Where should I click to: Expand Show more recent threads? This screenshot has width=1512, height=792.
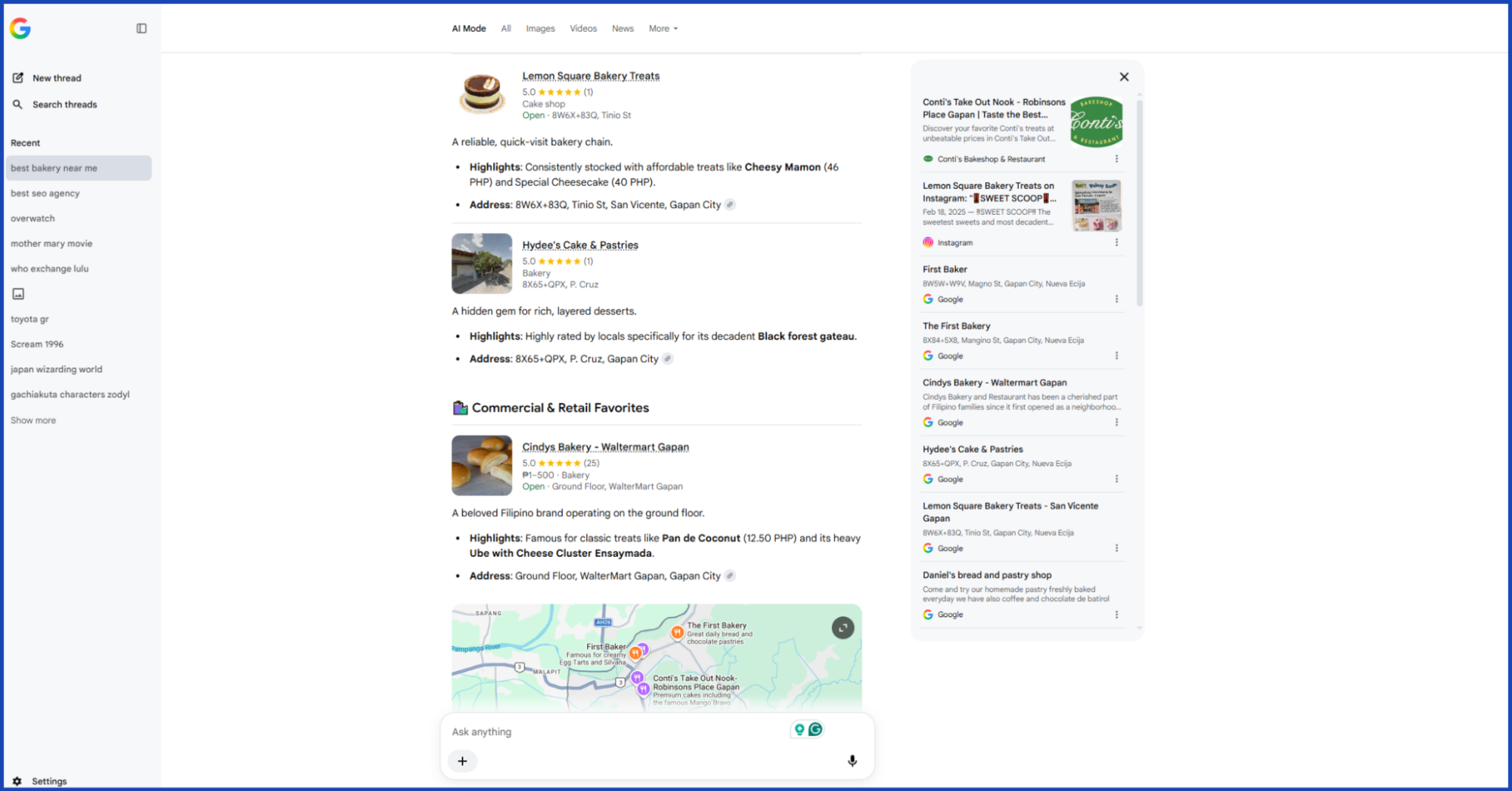[33, 420]
